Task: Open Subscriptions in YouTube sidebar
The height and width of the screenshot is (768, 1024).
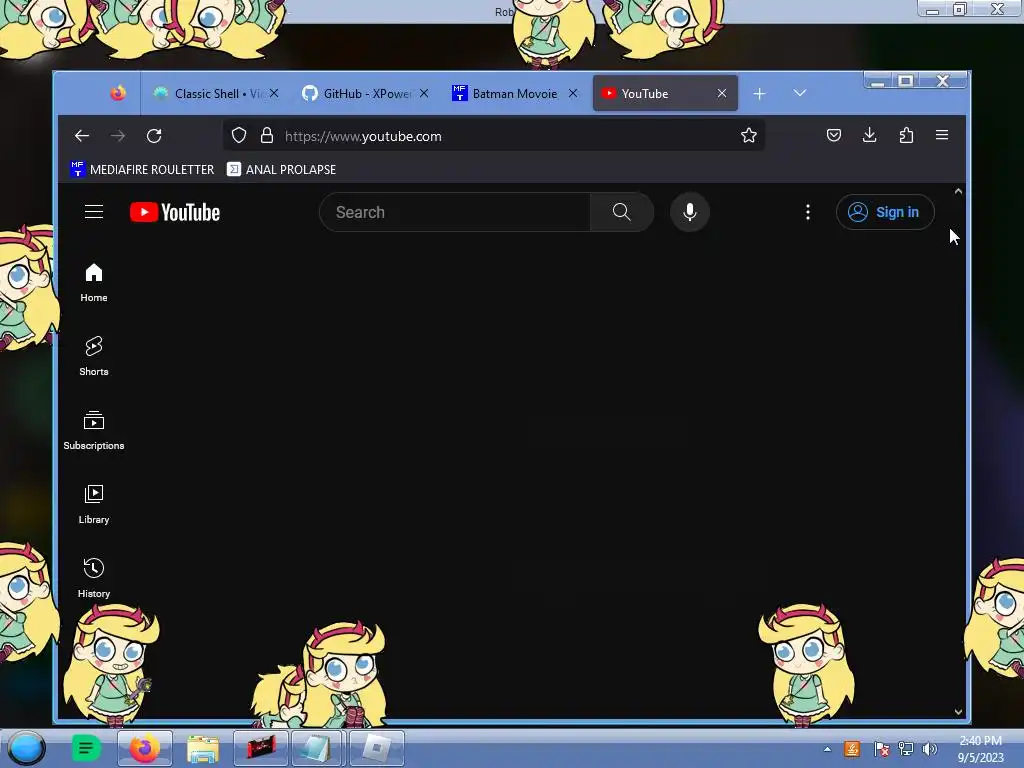Action: pyautogui.click(x=94, y=430)
